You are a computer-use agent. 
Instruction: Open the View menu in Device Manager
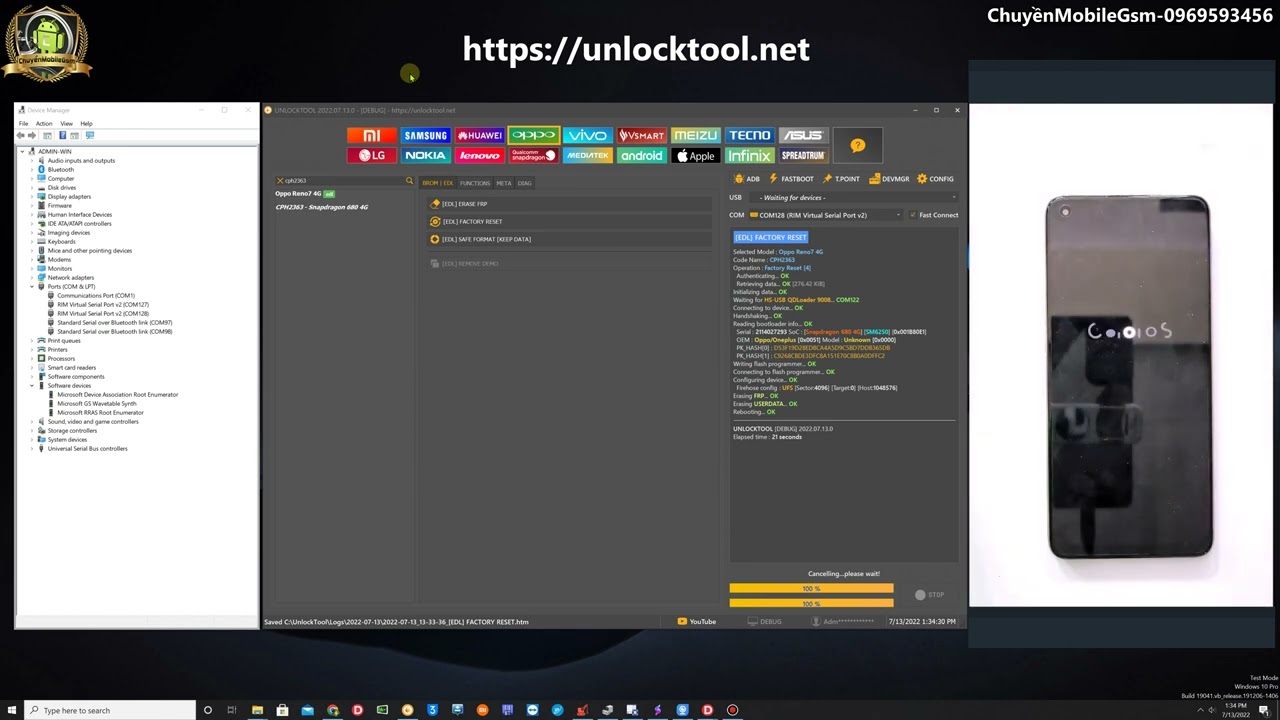(x=66, y=123)
